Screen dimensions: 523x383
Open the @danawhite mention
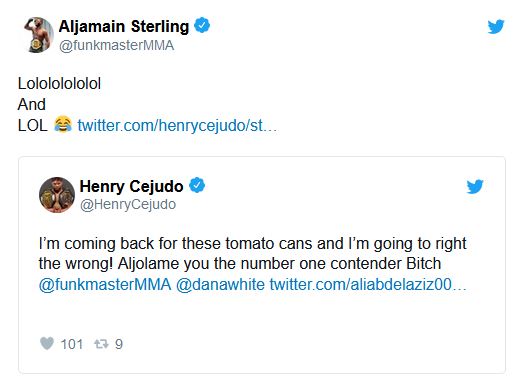(220, 285)
